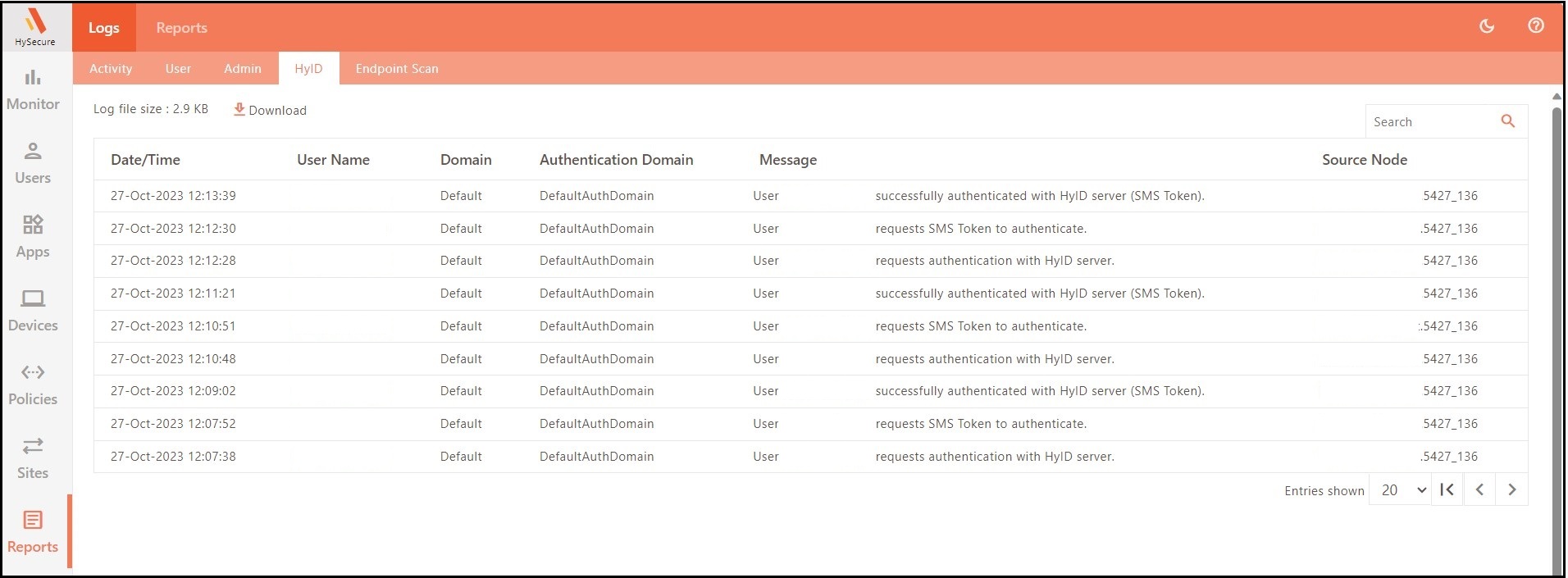Viewport: 1568px width, 578px height.
Task: Switch to Endpoint Scan tab
Action: 397,69
